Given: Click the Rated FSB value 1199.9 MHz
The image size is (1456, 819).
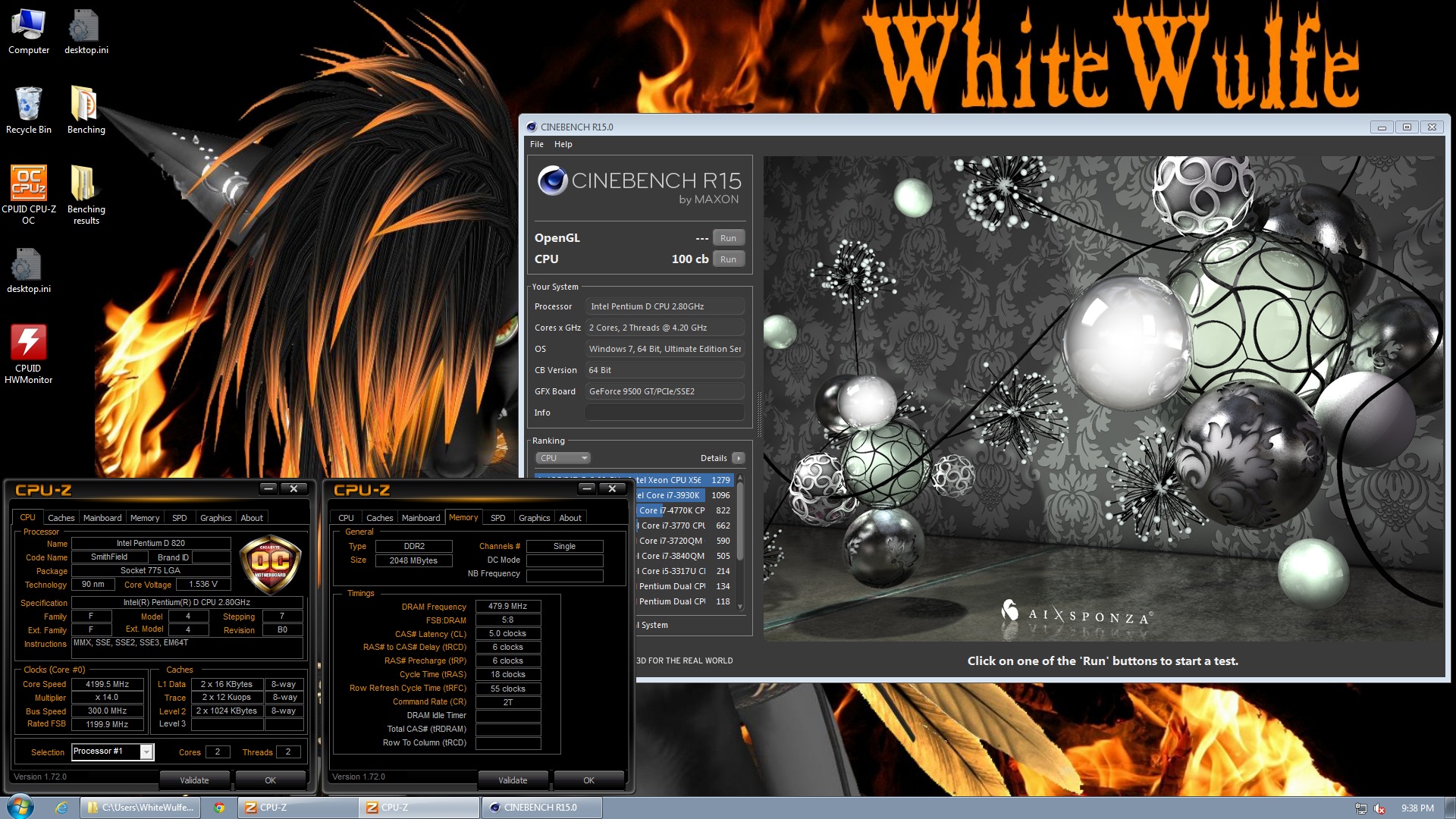Looking at the screenshot, I should click(108, 724).
